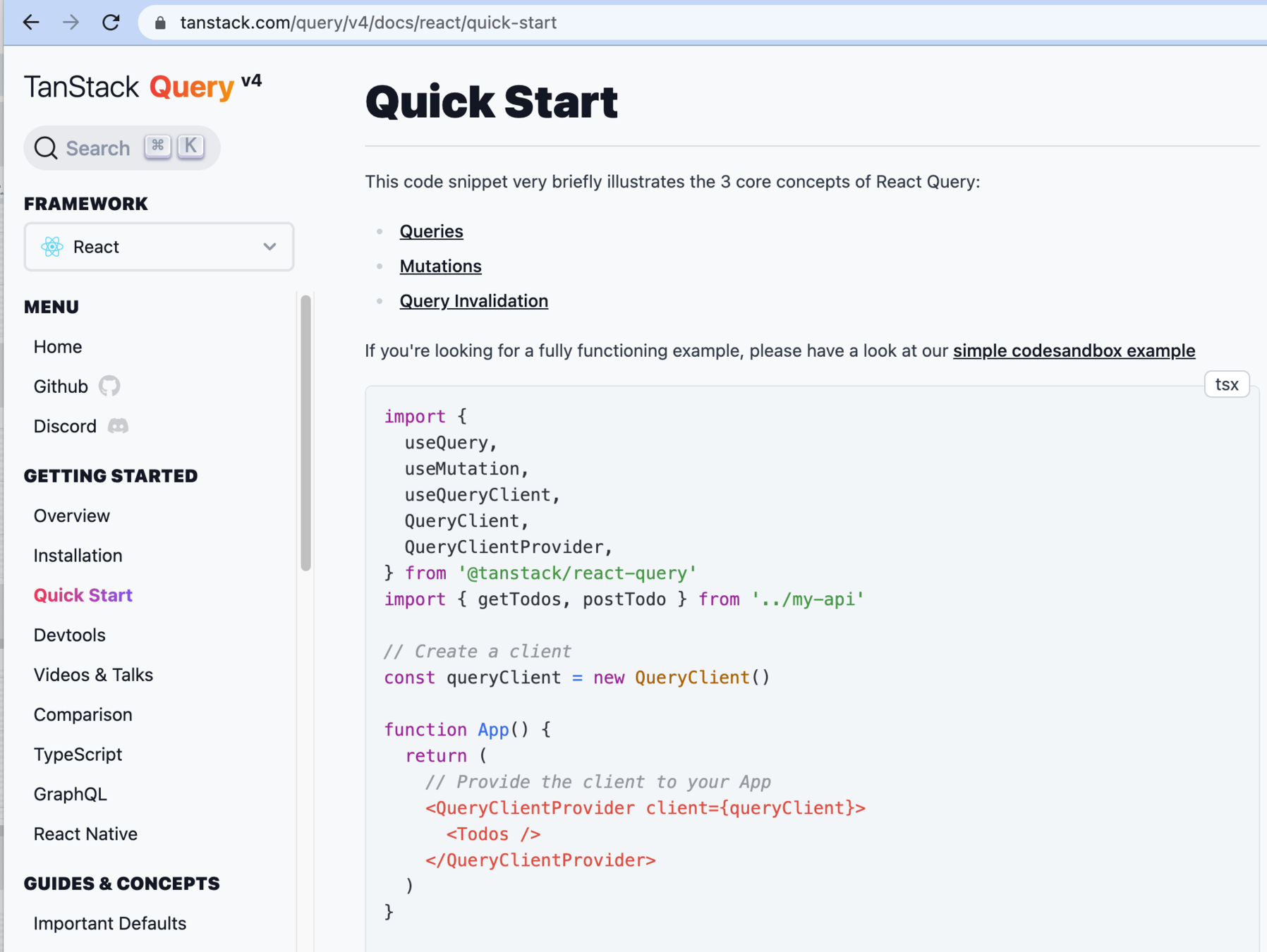This screenshot has height=952, width=1267.
Task: Open the Comparison docs page
Action: [x=83, y=714]
